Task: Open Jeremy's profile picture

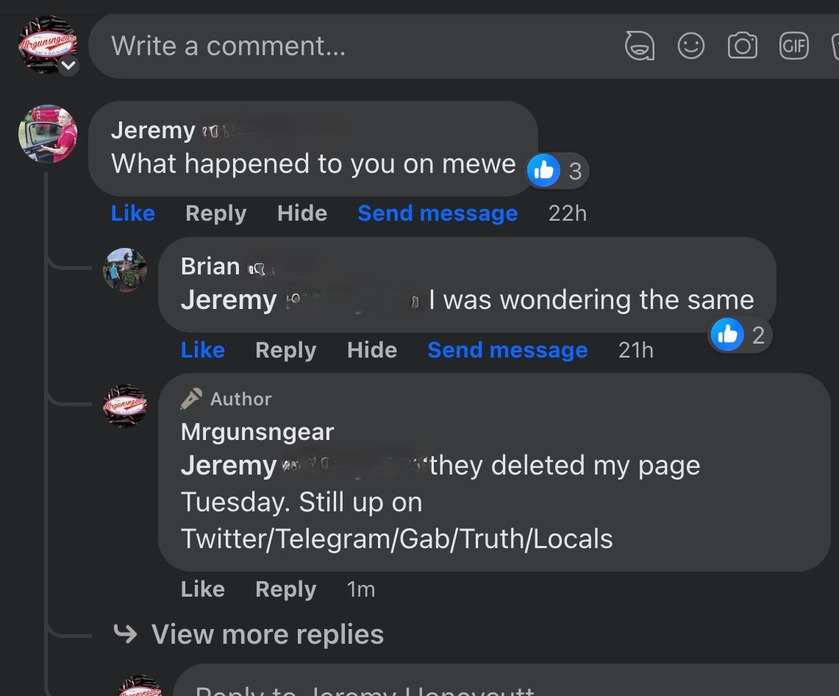Action: tap(48, 134)
